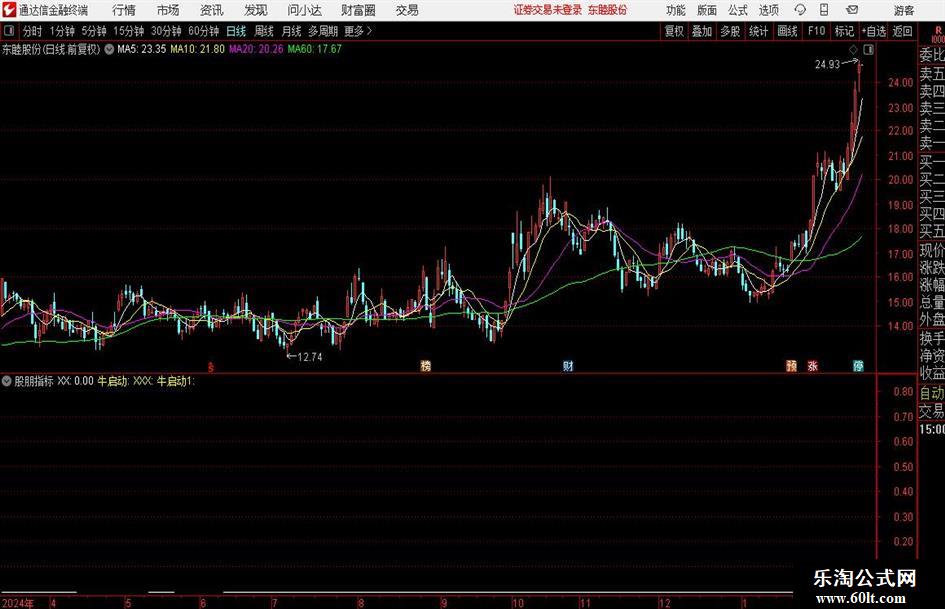Image resolution: width=945 pixels, height=609 pixels.
Task: Open the mail envelope icon
Action: (x=852, y=10)
